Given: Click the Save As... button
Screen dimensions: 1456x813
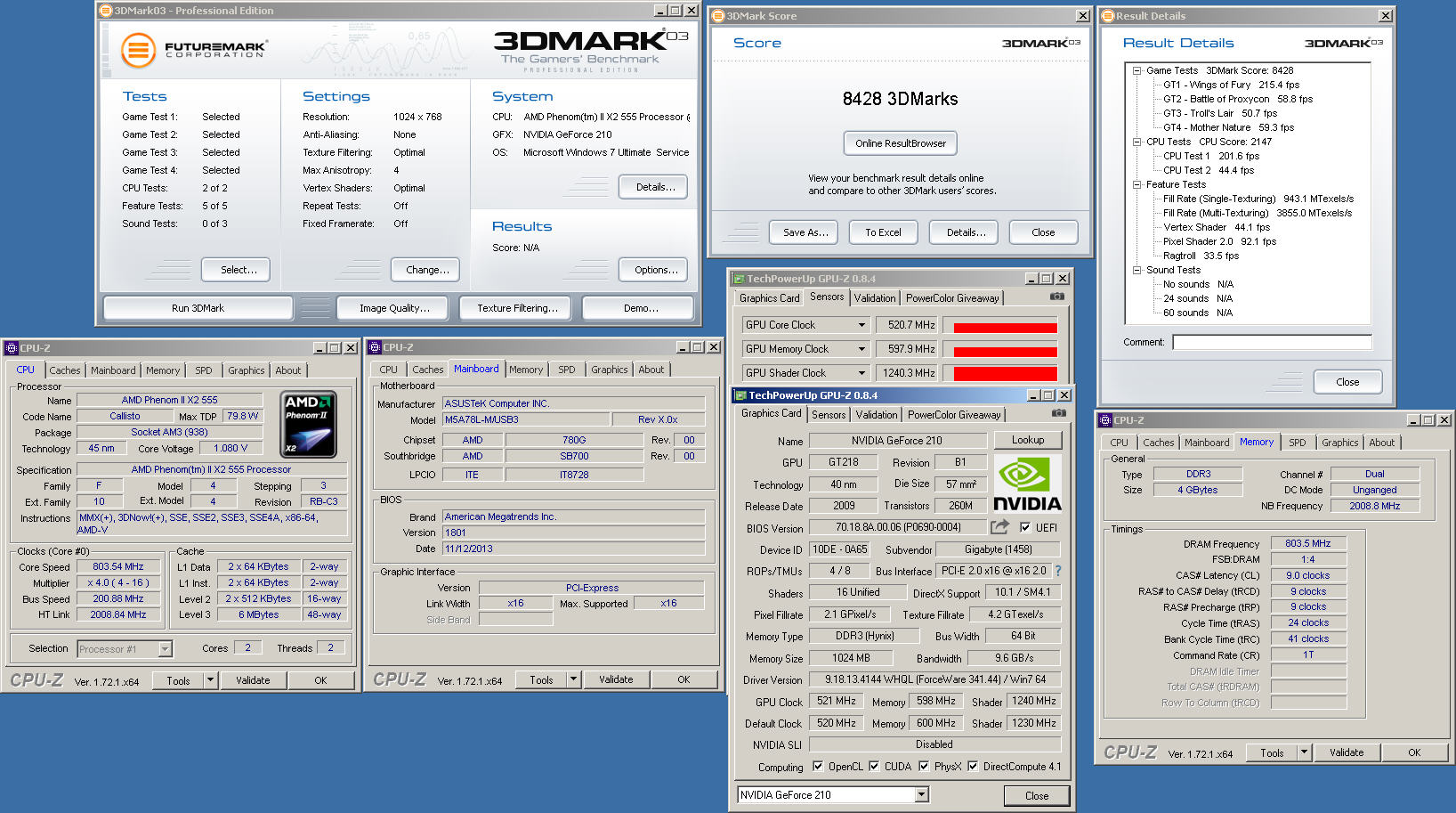Looking at the screenshot, I should coord(805,232).
